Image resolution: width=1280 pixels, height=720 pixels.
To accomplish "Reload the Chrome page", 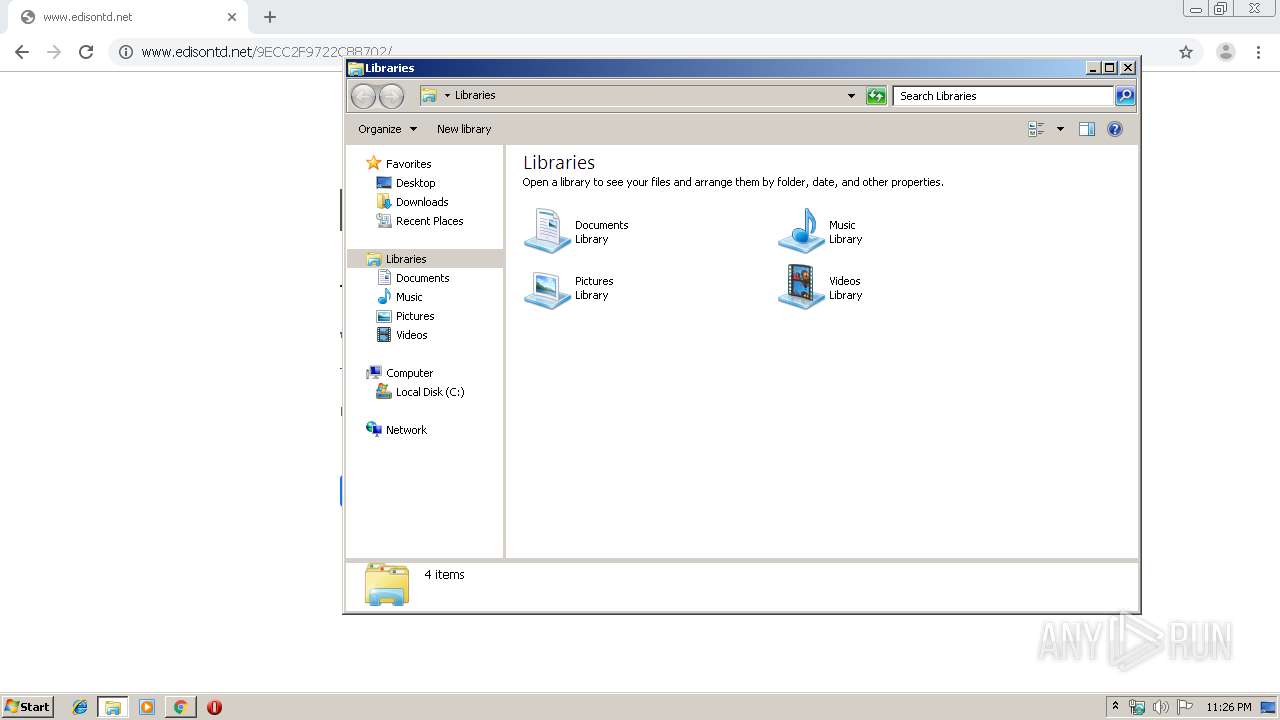I will (x=86, y=52).
